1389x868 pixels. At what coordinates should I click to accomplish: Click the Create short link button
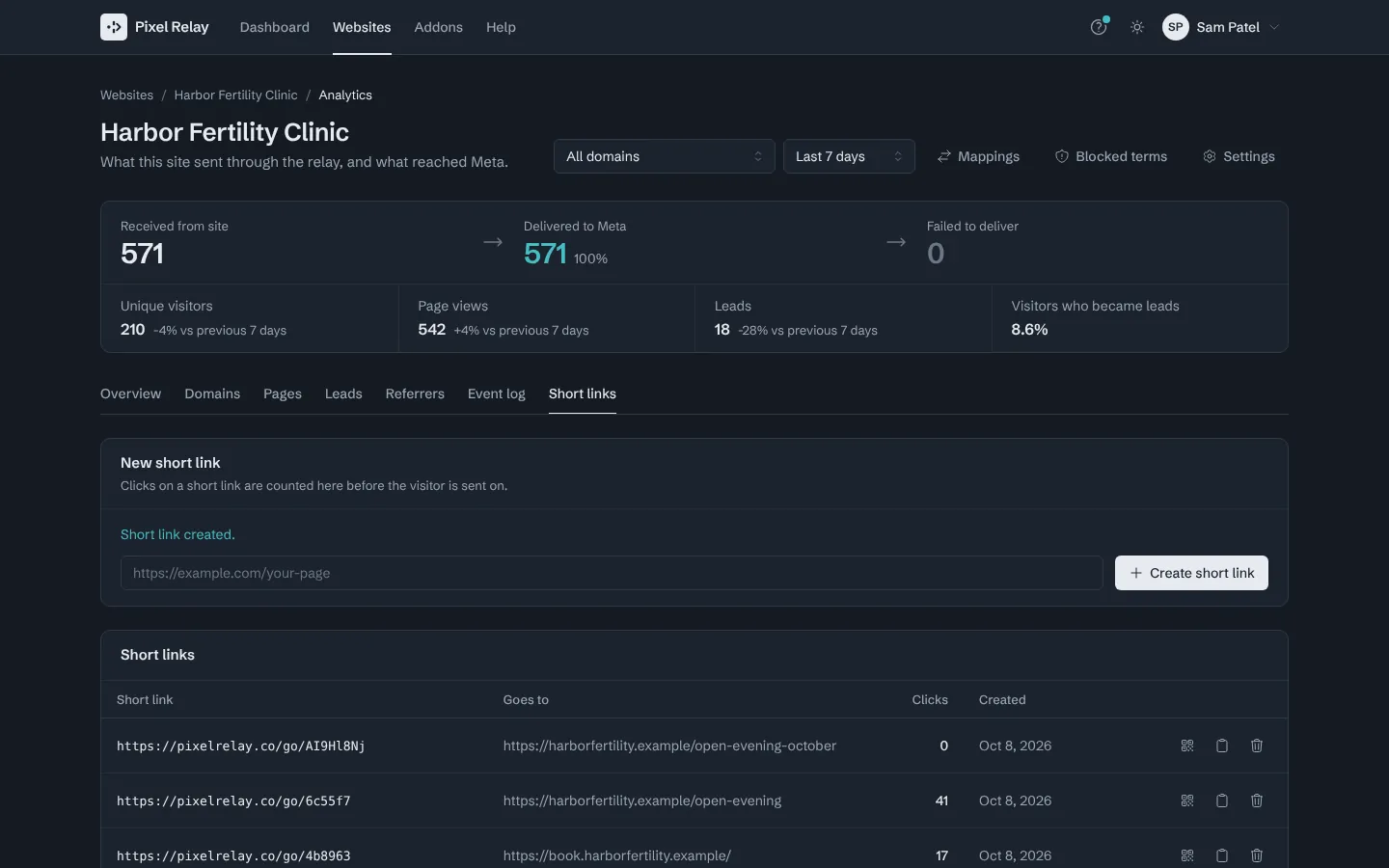[1191, 573]
